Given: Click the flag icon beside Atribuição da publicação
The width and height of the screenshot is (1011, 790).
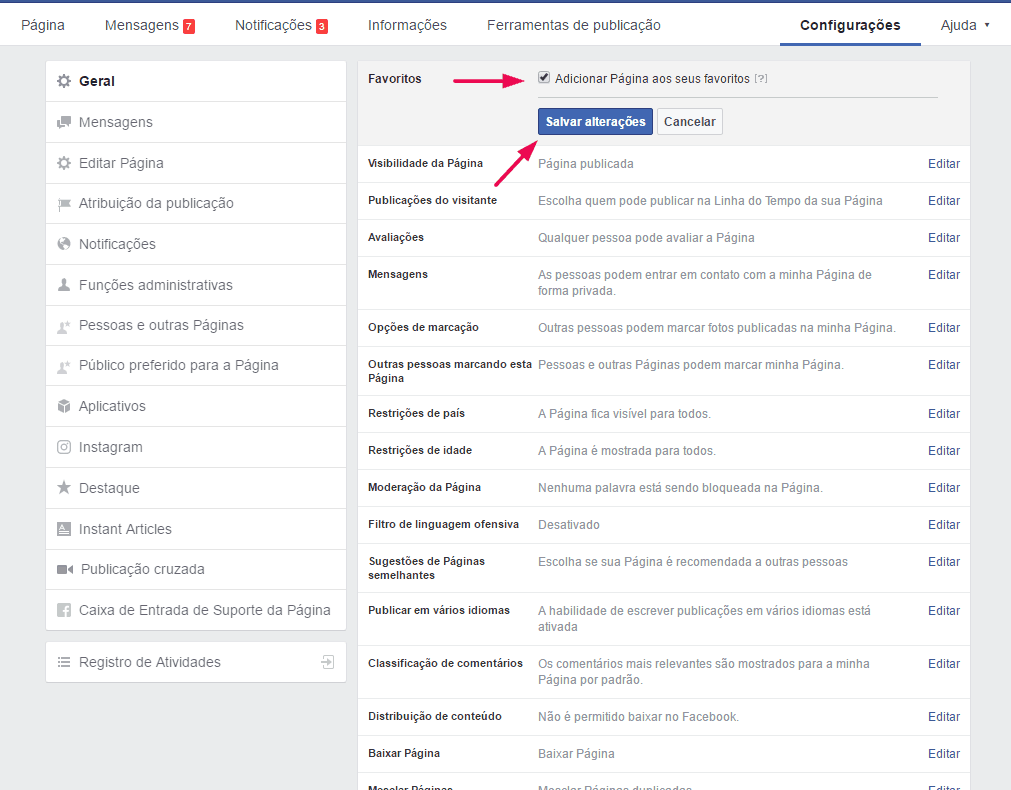Looking at the screenshot, I should coord(64,204).
